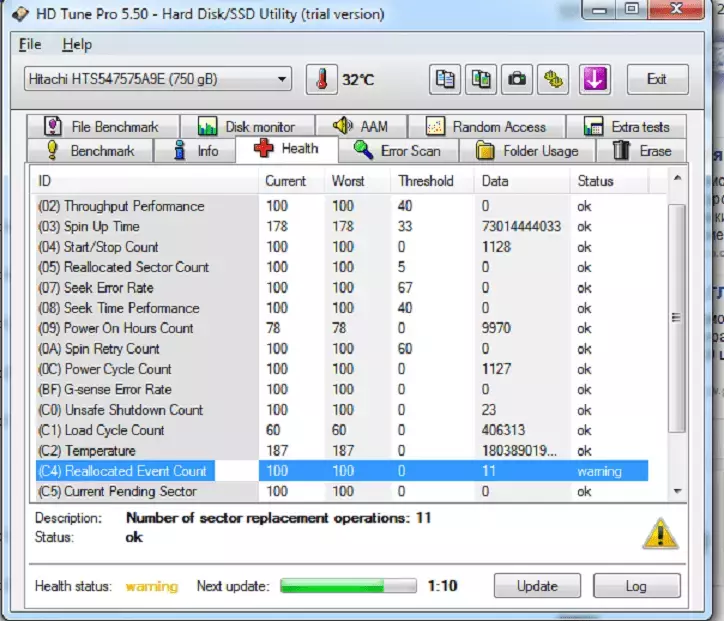This screenshot has width=724, height=621.
Task: Click the attribute list scrollbar thumb
Action: pos(677,318)
